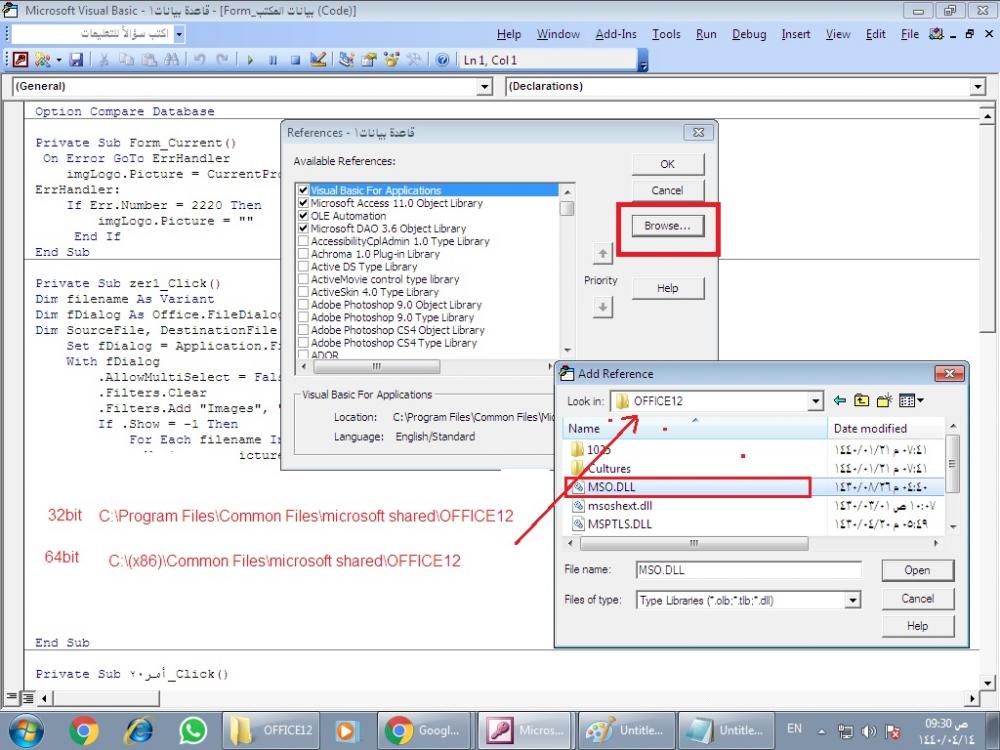1000x750 pixels.
Task: Click the blue Help question mark icon
Action: click(x=442, y=60)
